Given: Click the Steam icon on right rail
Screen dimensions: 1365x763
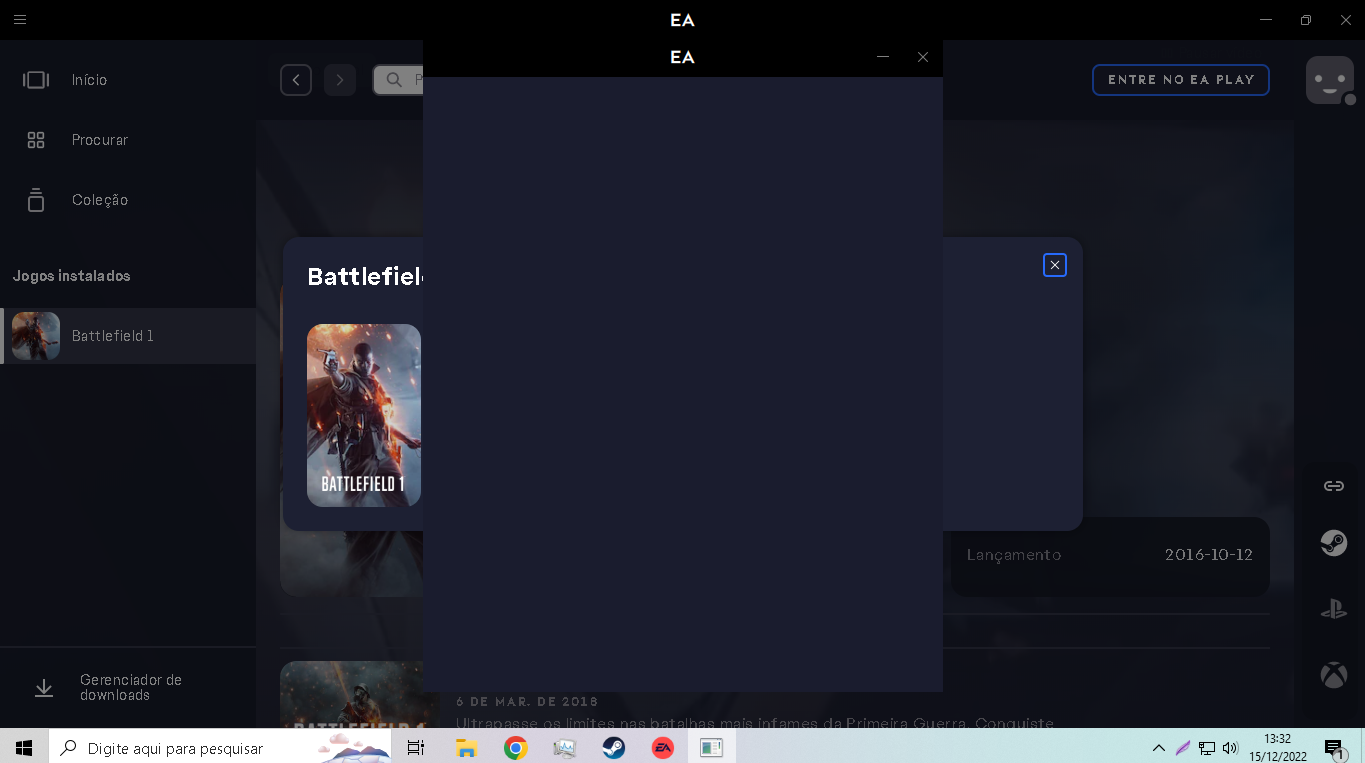Looking at the screenshot, I should point(1334,543).
